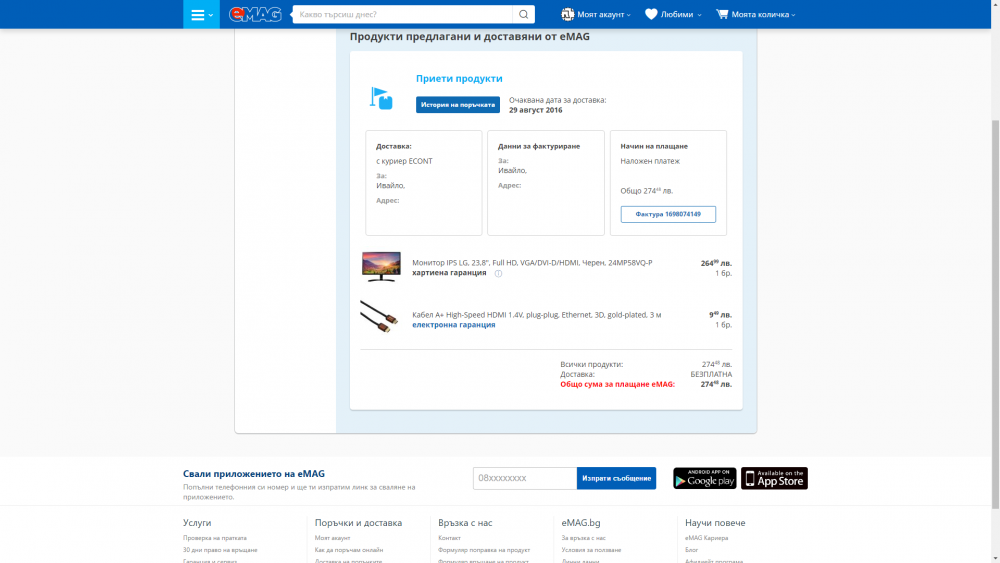1000x563 pixels.
Task: Click the 'Приети продукти' heading
Action: tap(459, 78)
